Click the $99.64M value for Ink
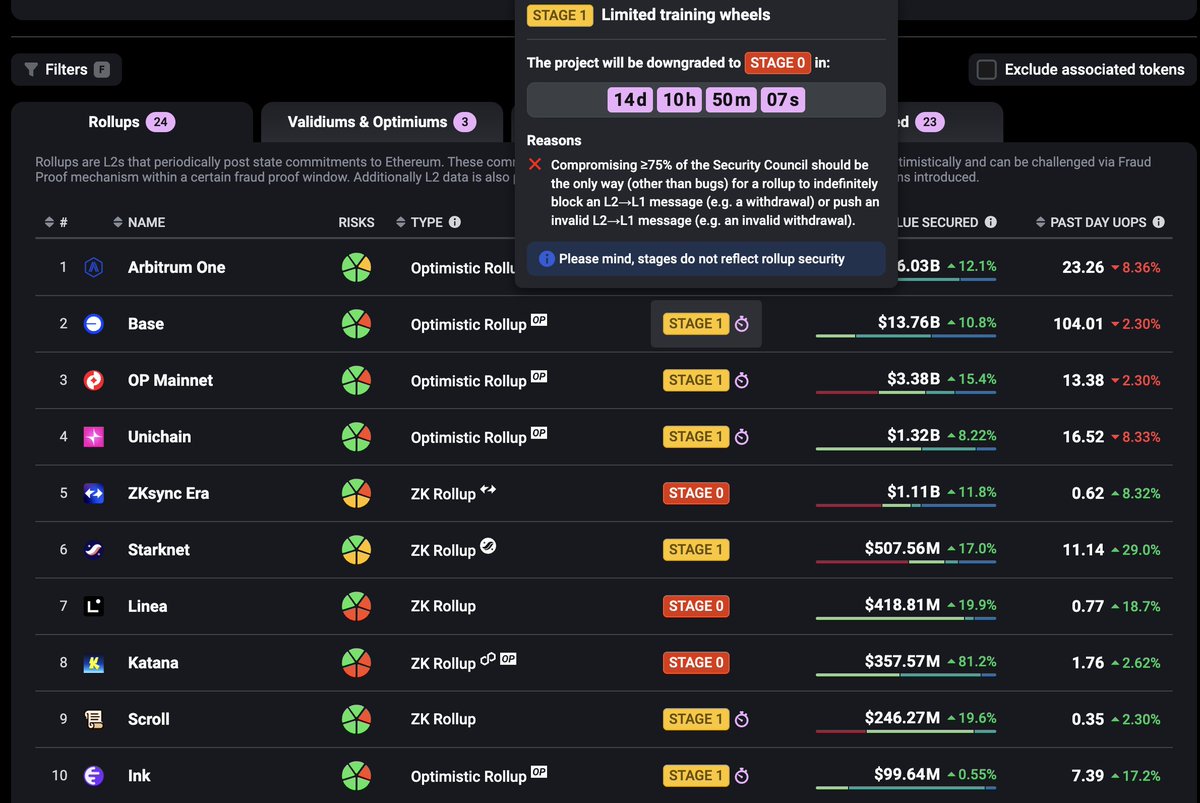Image resolution: width=1200 pixels, height=803 pixels. [907, 775]
